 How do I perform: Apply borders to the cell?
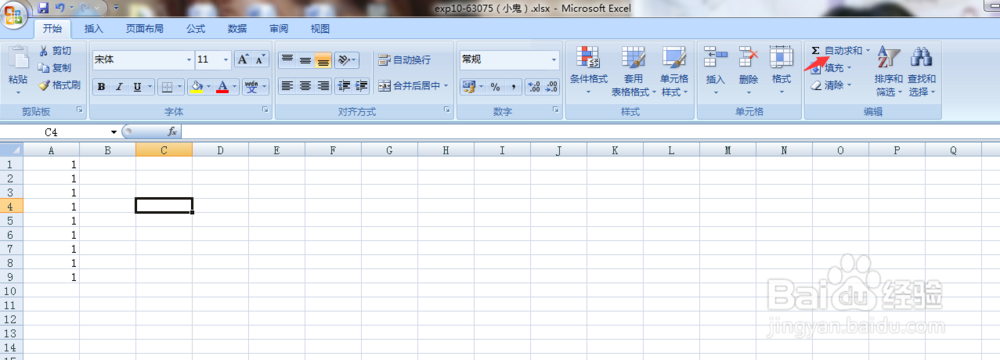(166, 87)
